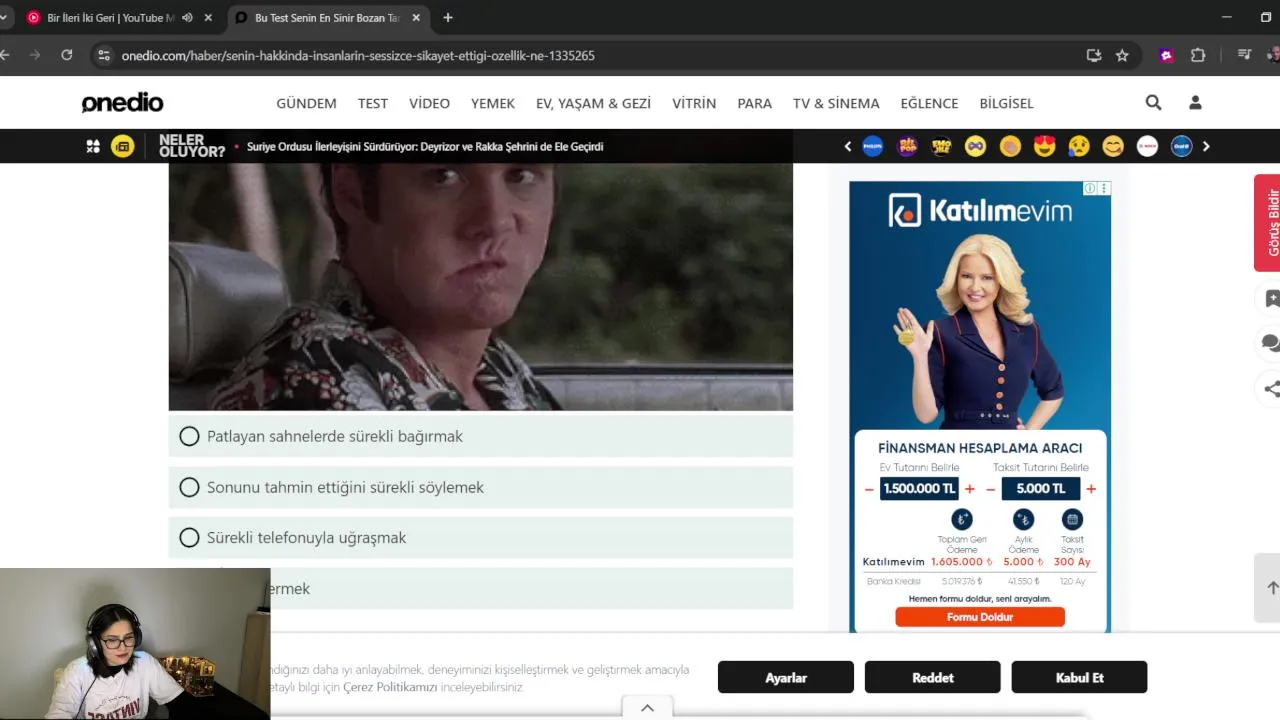Click the Ayarlar cookie button

786,677
